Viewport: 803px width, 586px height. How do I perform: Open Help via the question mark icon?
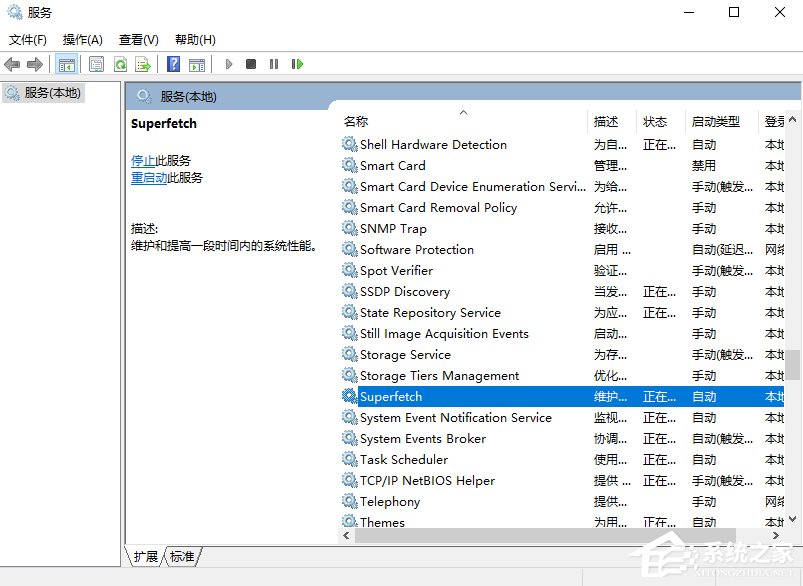(x=174, y=64)
